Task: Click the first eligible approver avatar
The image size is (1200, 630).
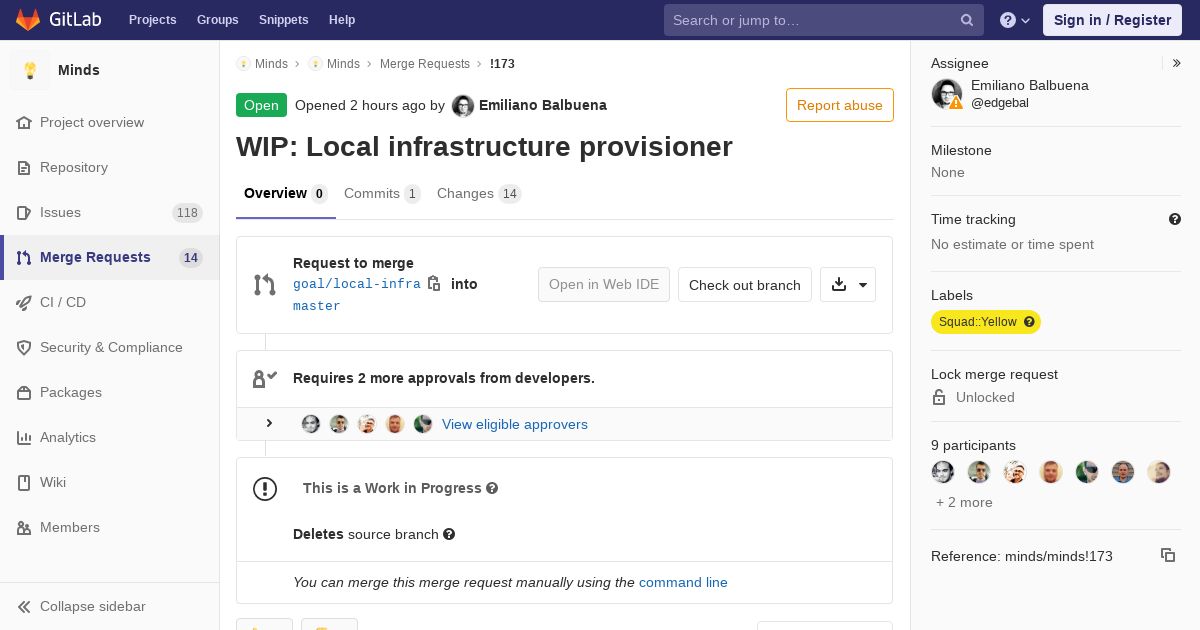Action: coord(311,424)
